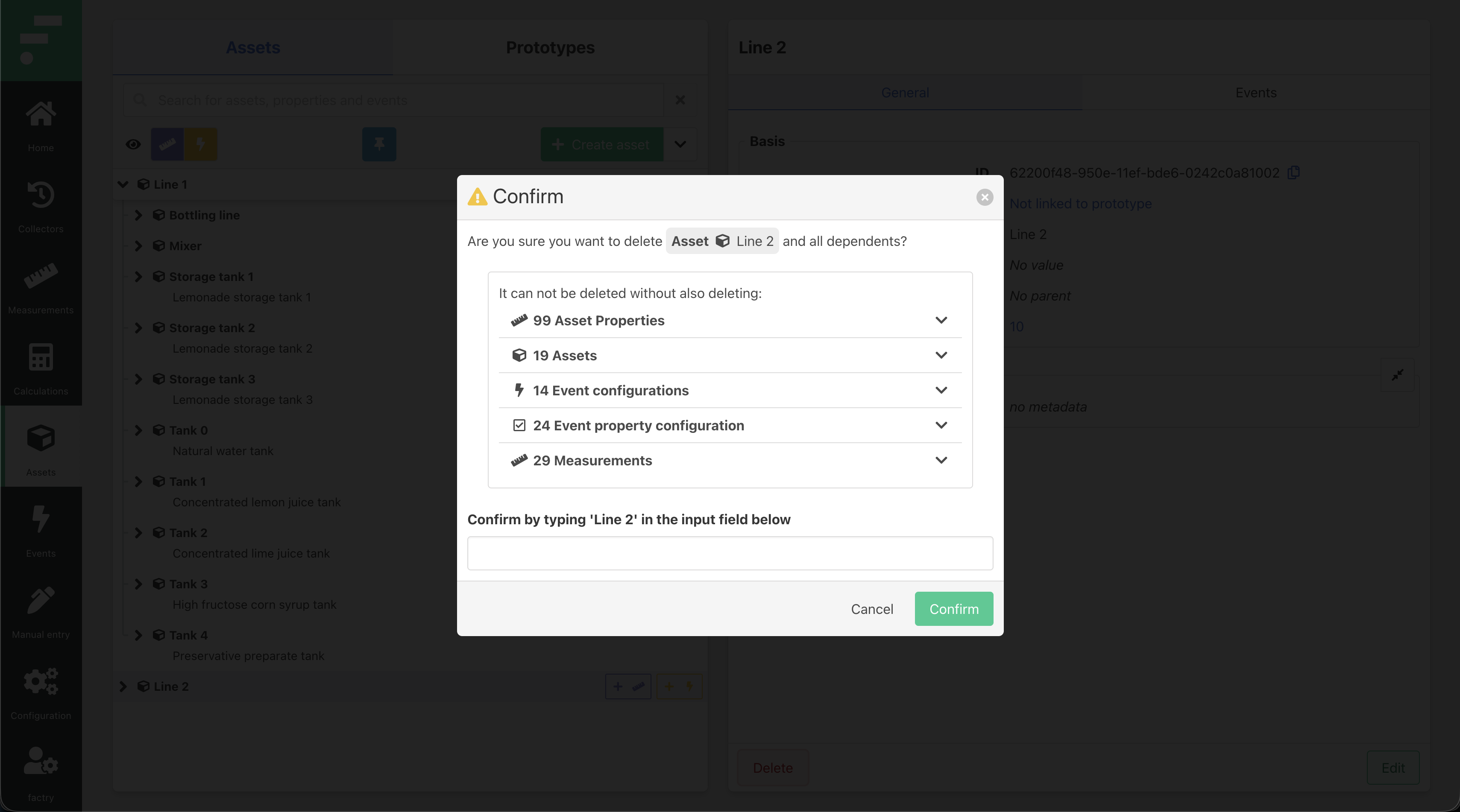Click the Home sidebar icon
The height and width of the screenshot is (812, 1460).
click(x=41, y=115)
